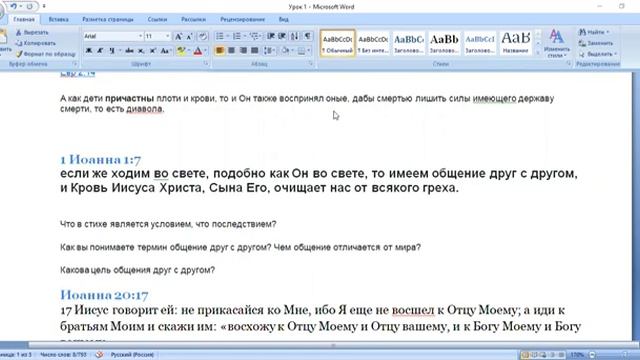
Task: Apply the Название (Title) style
Action: (x=516, y=43)
